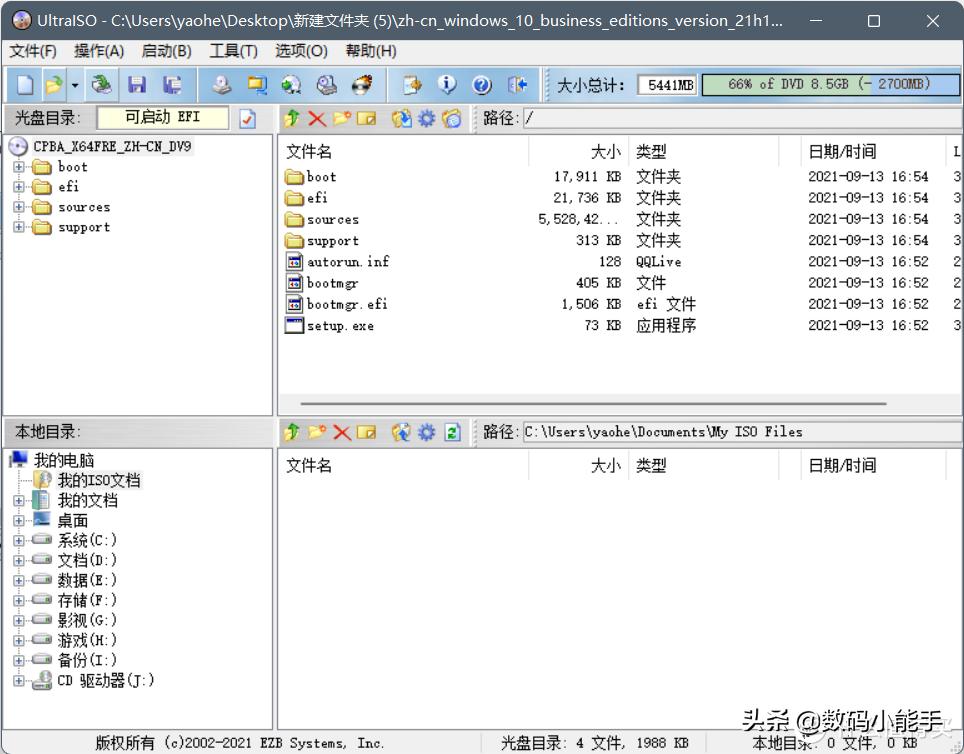Expand the 系统(C:) drive node
Screen dimensions: 964x754
pyautogui.click(x=19, y=540)
